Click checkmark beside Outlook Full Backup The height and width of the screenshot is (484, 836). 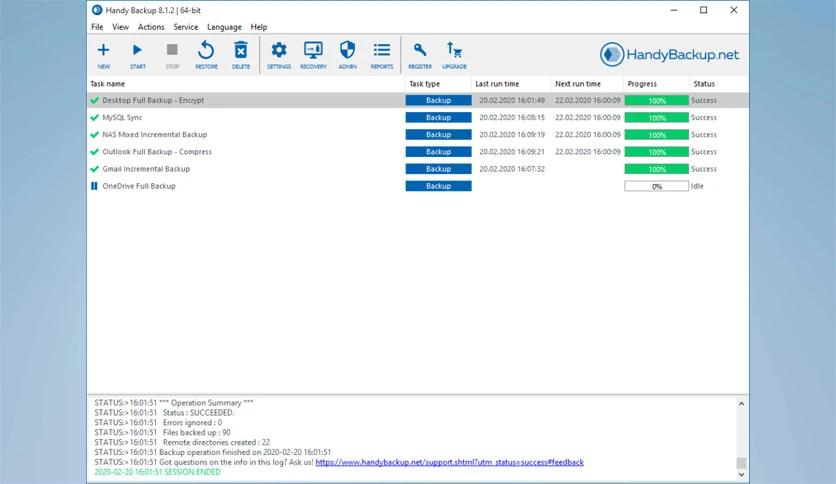(95, 151)
